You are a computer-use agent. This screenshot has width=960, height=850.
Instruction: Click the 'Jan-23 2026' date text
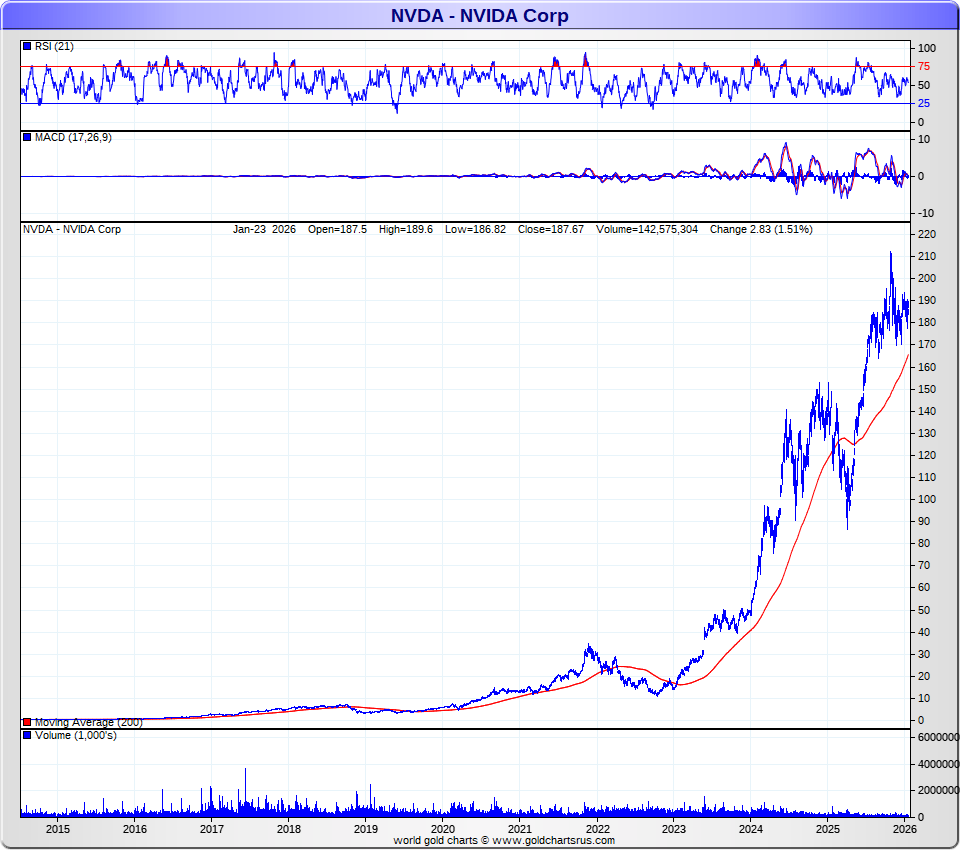click(x=264, y=230)
